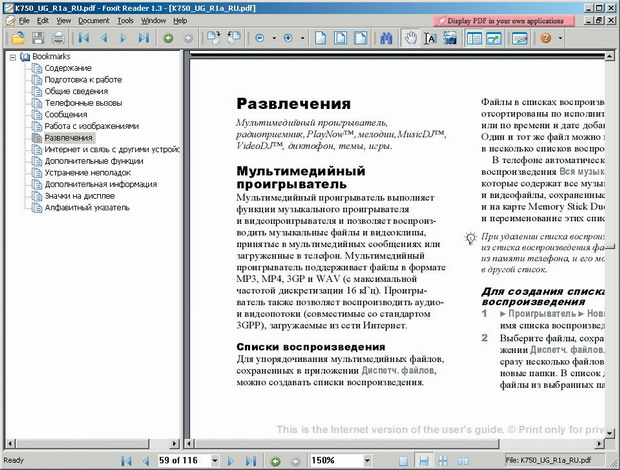Click the Open file folder icon

pyautogui.click(x=18, y=38)
